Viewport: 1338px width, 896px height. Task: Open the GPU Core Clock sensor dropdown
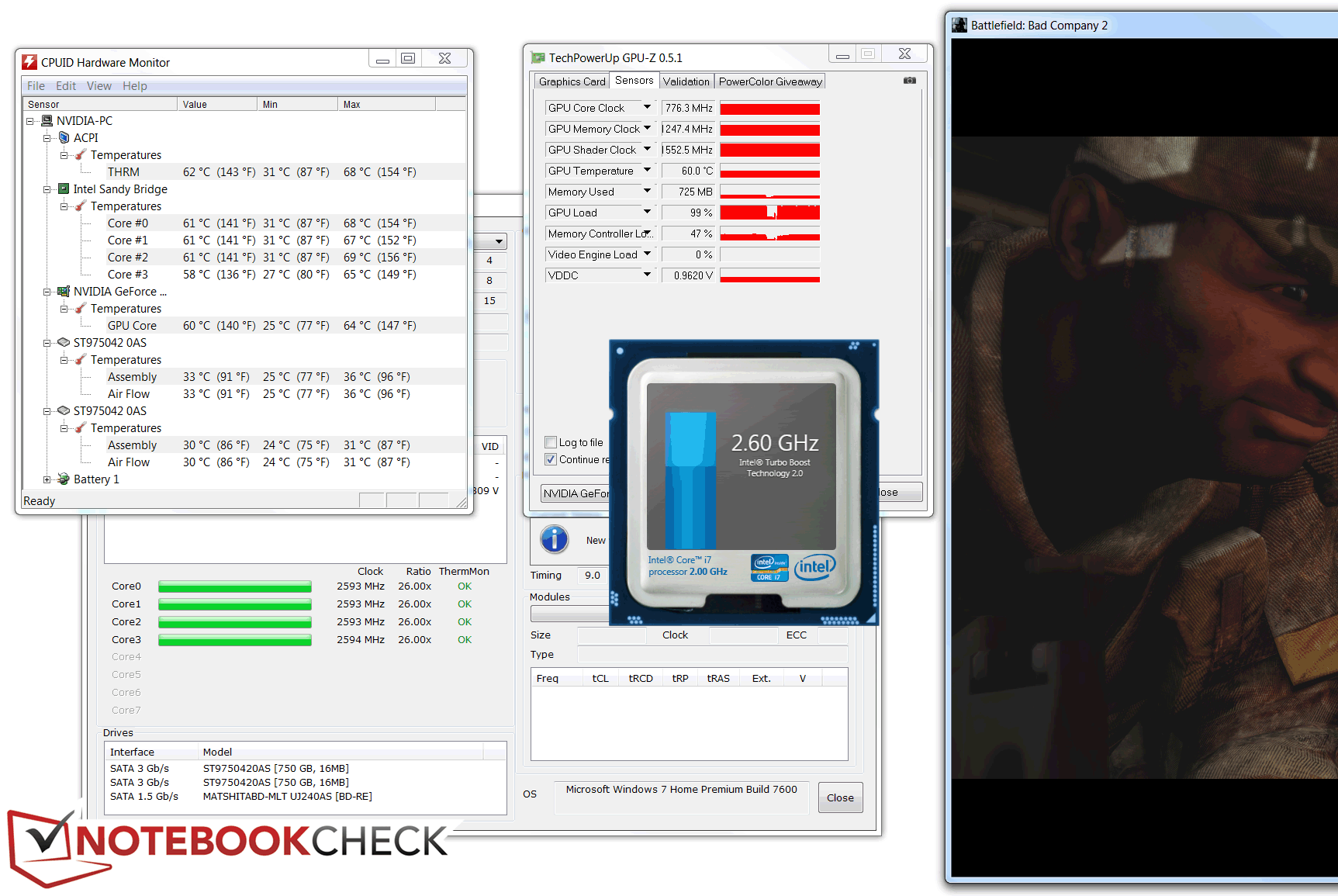[647, 108]
